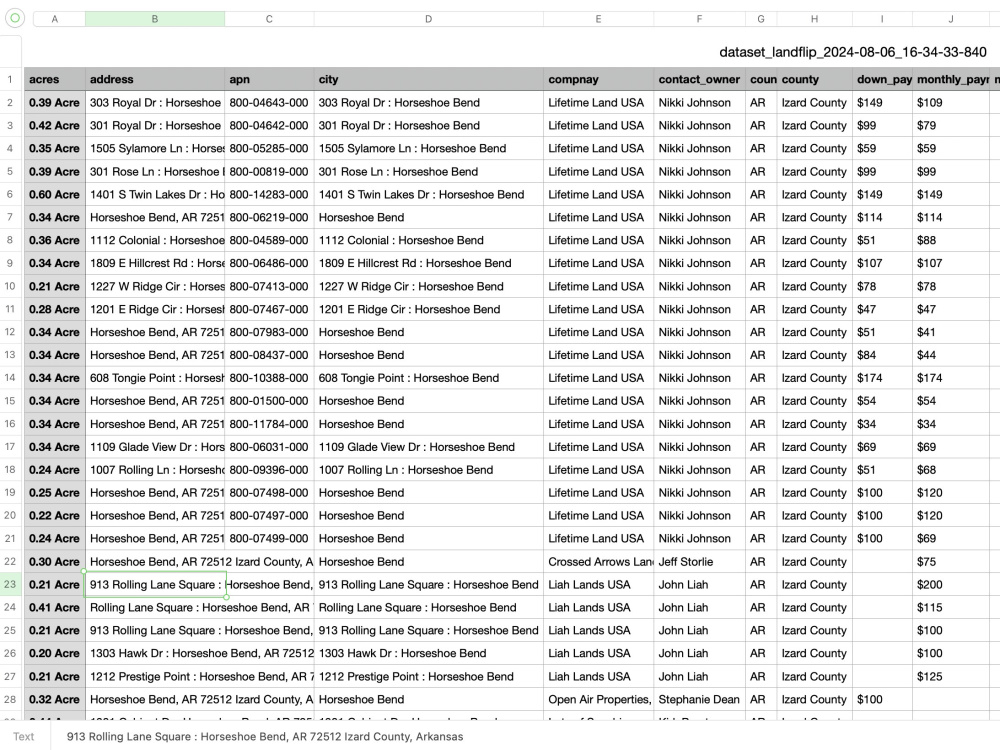The height and width of the screenshot is (750, 1000).
Task: Select row 28 header number
Action: coord(10,700)
